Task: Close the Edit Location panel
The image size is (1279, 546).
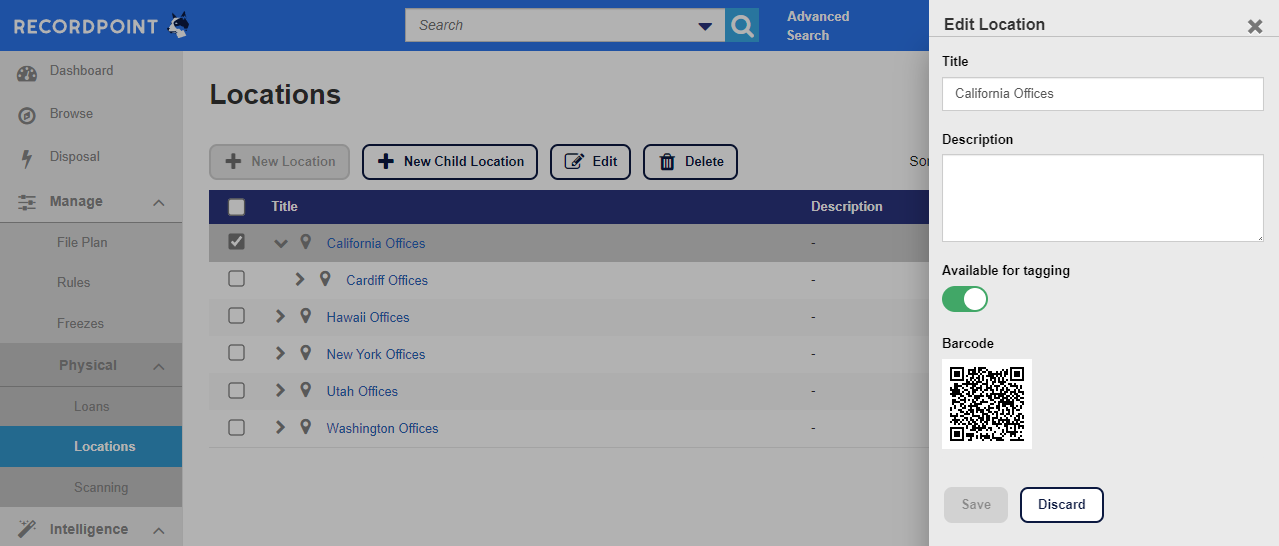Action: 1254,26
